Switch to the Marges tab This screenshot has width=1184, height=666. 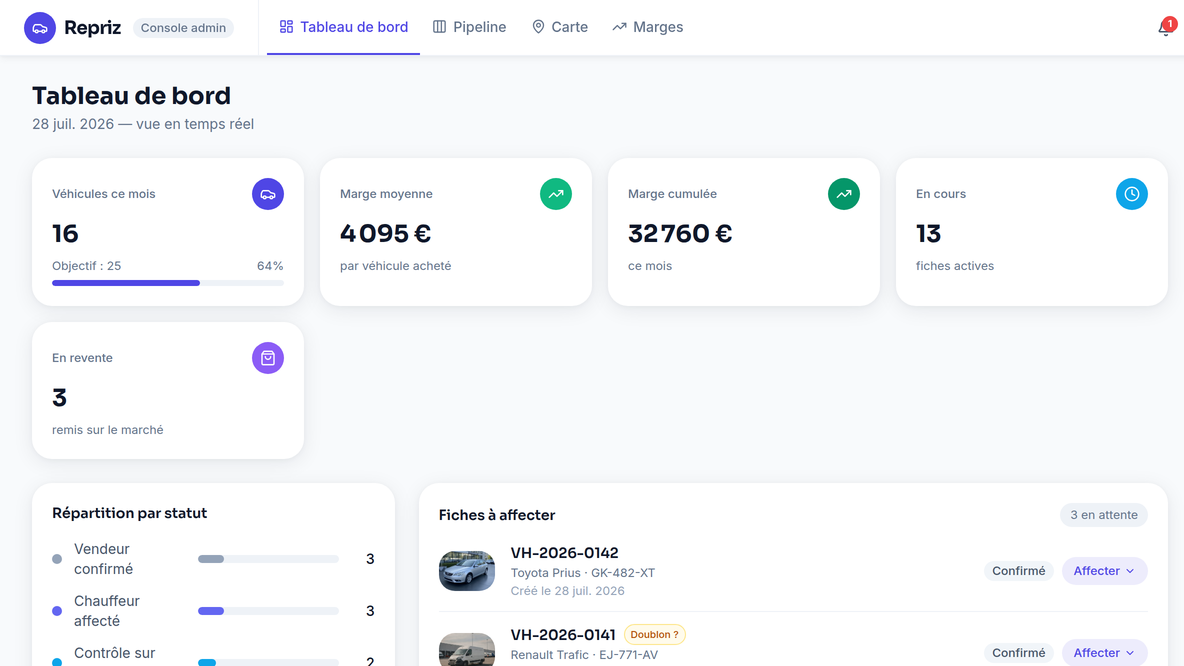pos(648,27)
